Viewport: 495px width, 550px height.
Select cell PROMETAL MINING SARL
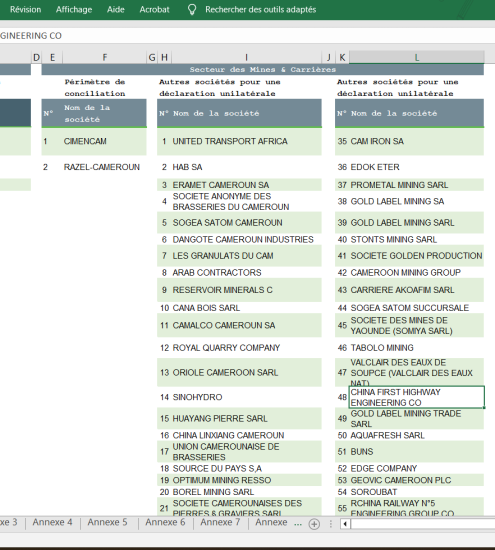click(417, 185)
